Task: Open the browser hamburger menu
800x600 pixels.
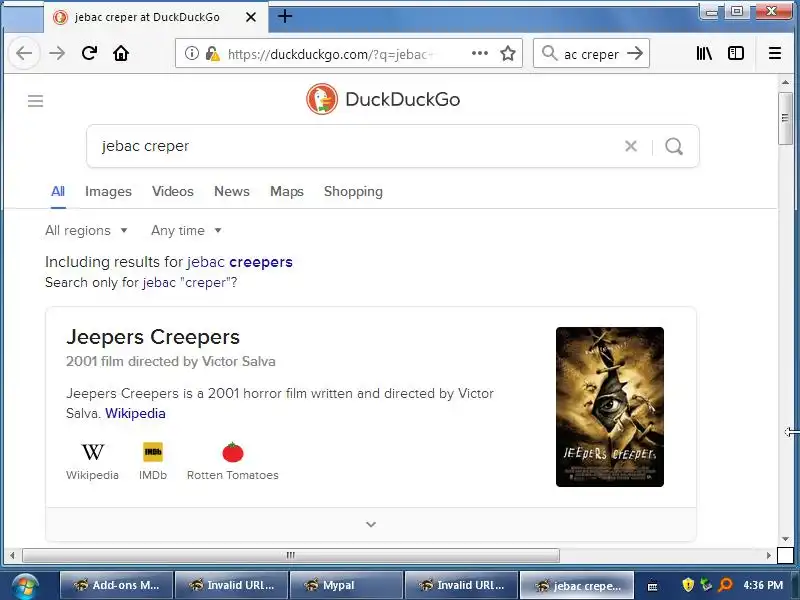Action: 774,53
